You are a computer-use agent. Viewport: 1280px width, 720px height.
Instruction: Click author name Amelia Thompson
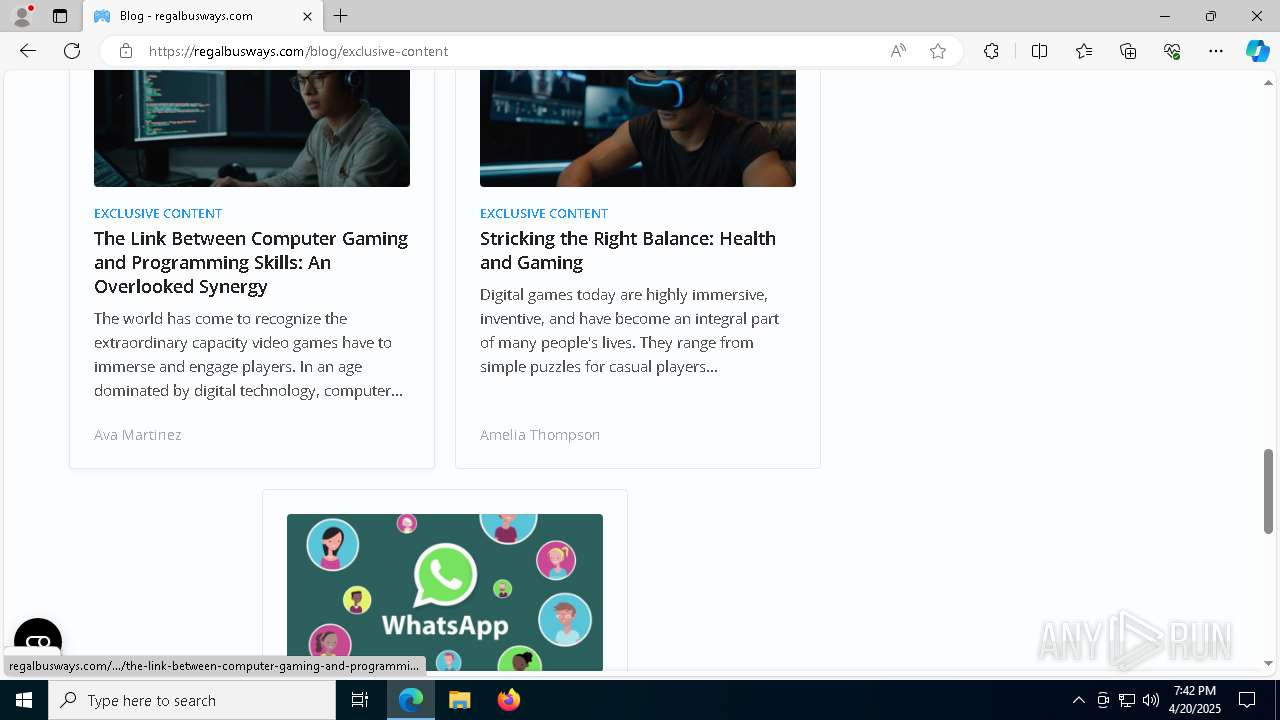(x=540, y=434)
